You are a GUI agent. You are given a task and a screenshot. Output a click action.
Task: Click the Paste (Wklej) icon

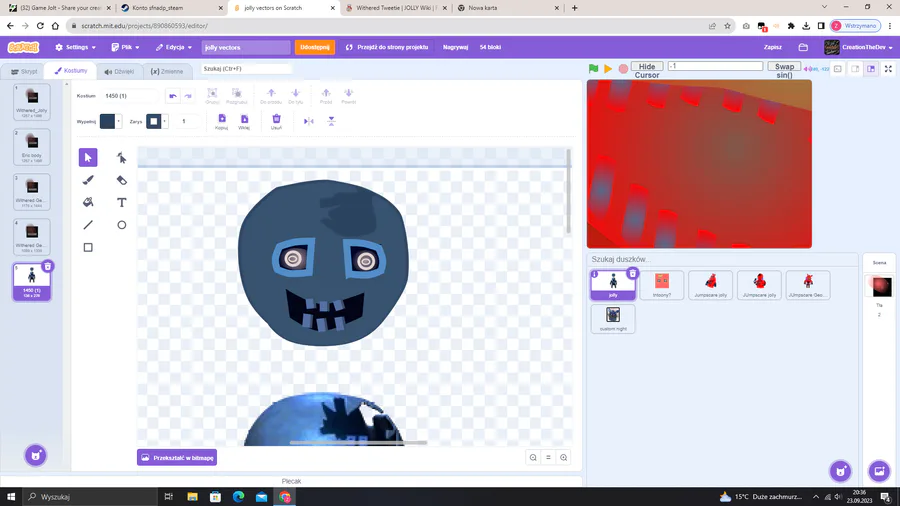tap(244, 121)
